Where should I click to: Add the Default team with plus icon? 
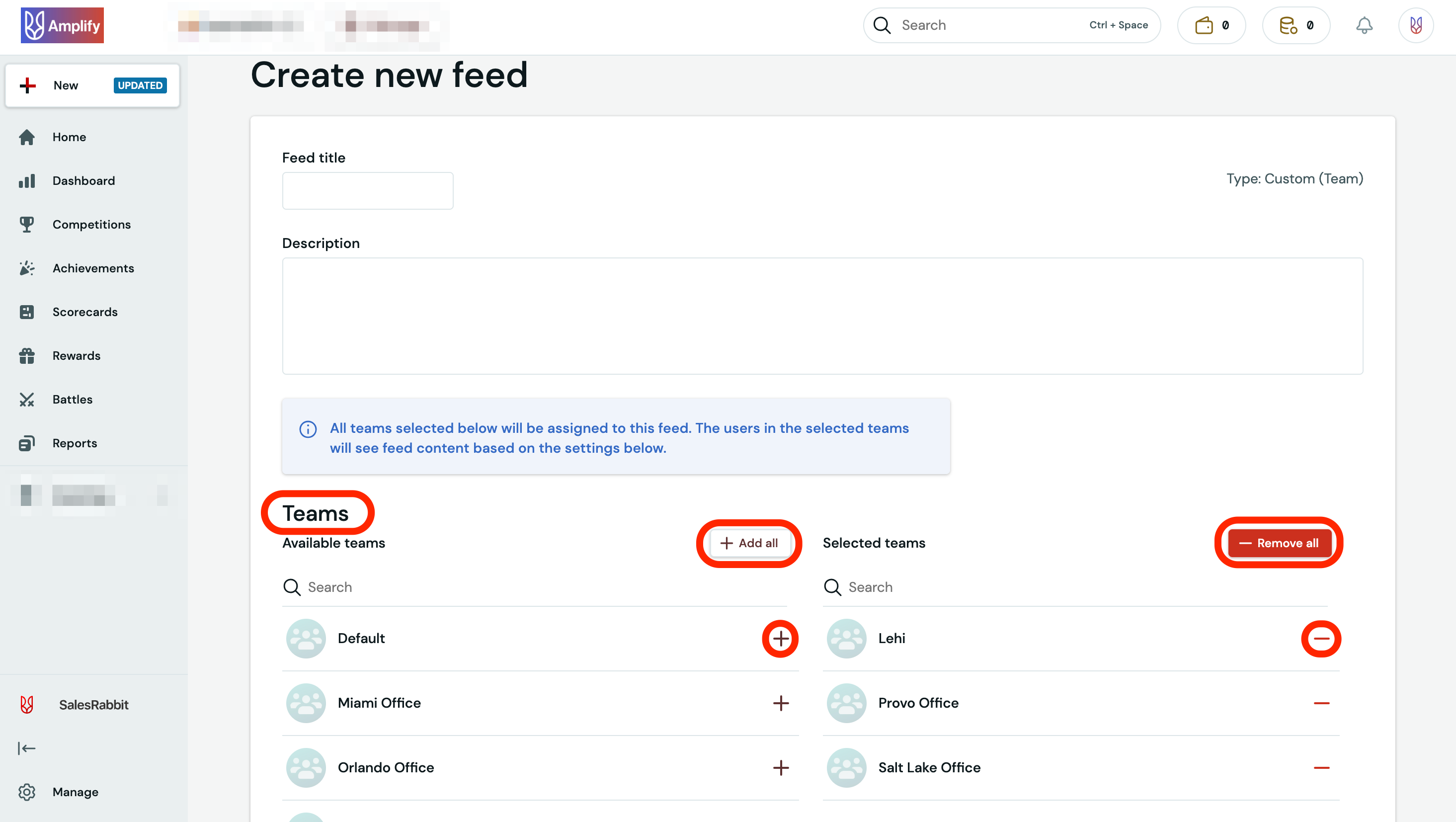[781, 639]
